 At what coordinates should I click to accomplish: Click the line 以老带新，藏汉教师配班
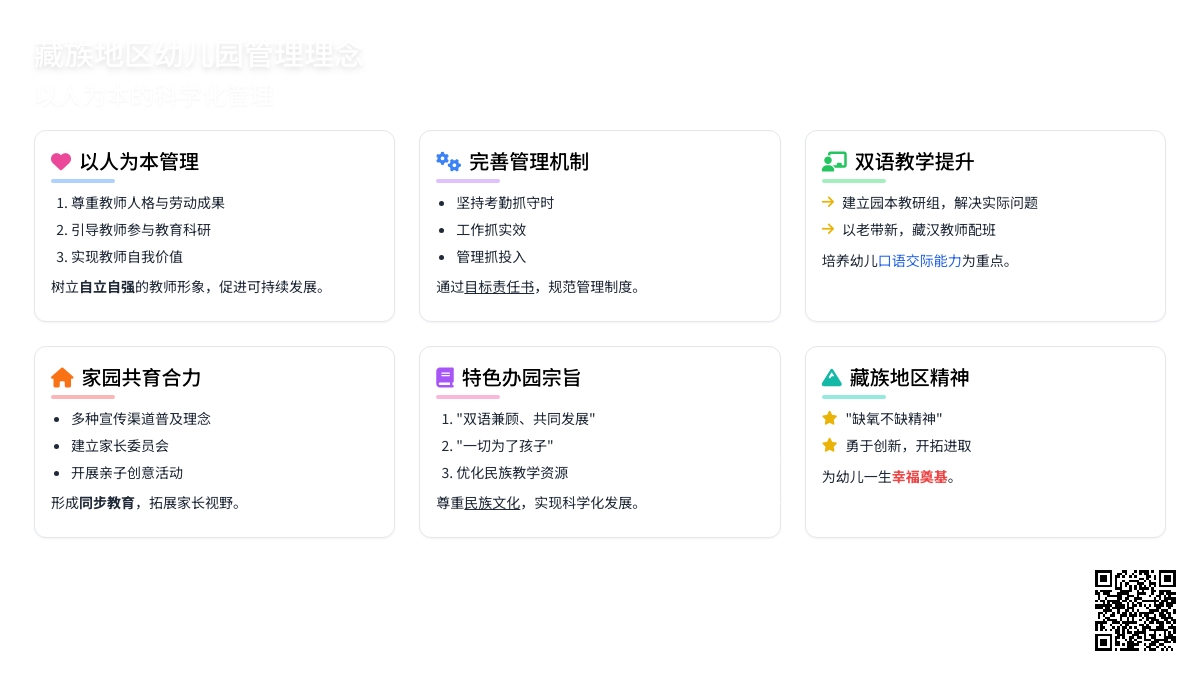(x=919, y=230)
